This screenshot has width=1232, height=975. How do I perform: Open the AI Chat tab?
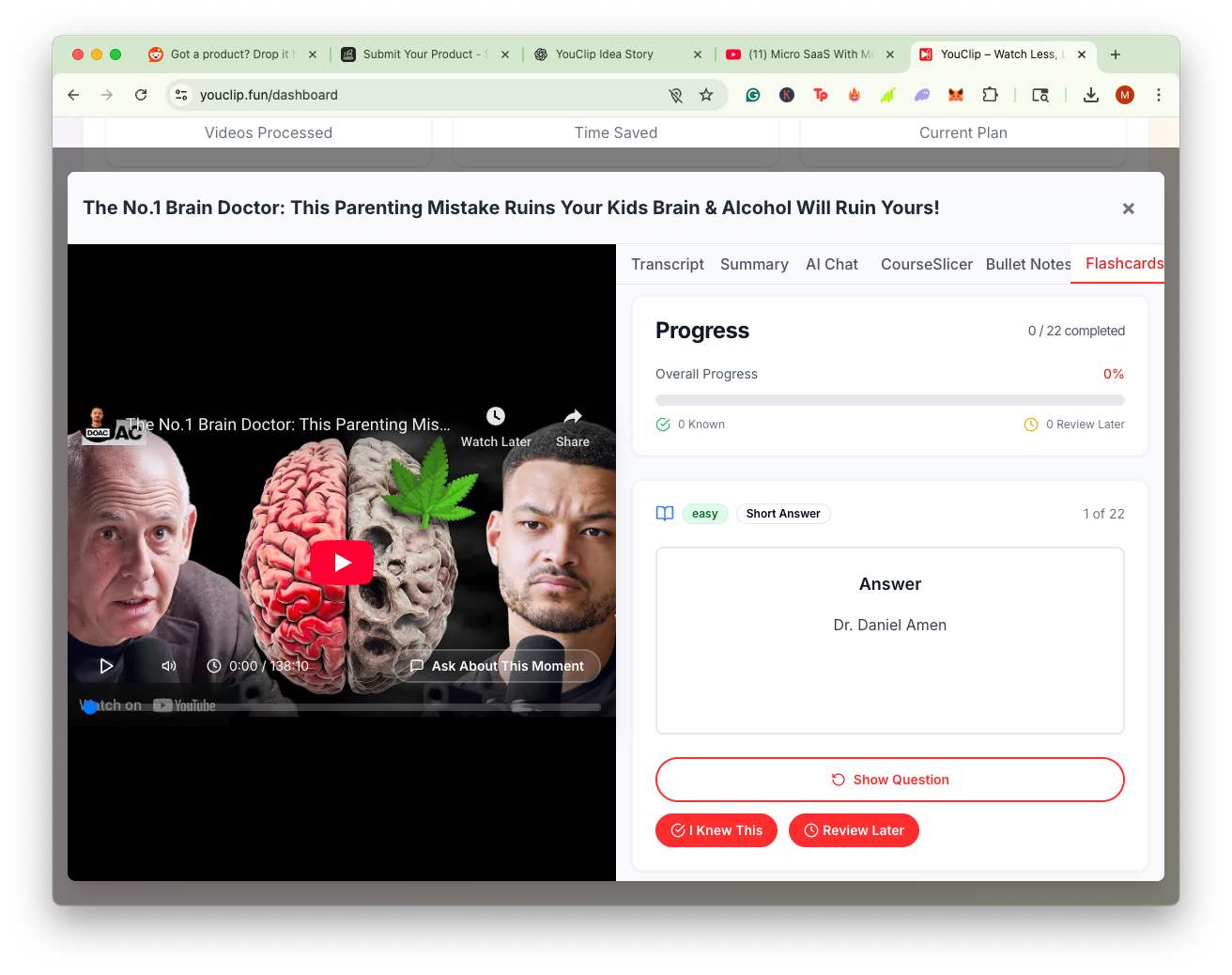coord(832,264)
